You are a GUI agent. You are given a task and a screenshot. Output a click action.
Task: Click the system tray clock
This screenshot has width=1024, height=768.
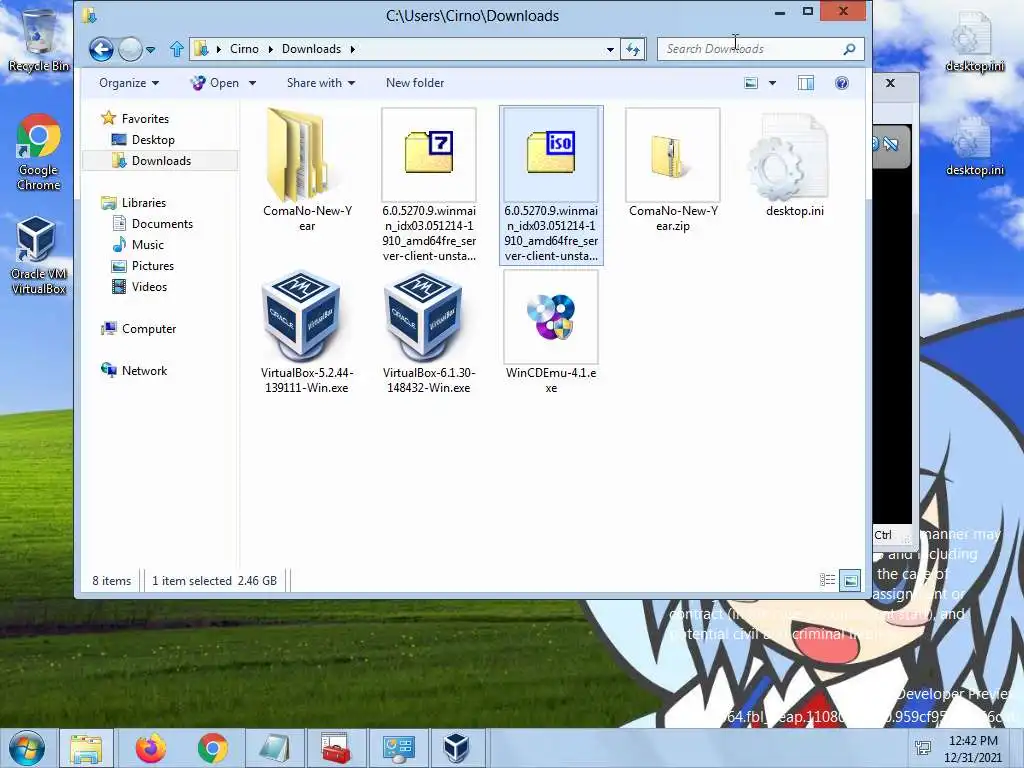tap(973, 749)
